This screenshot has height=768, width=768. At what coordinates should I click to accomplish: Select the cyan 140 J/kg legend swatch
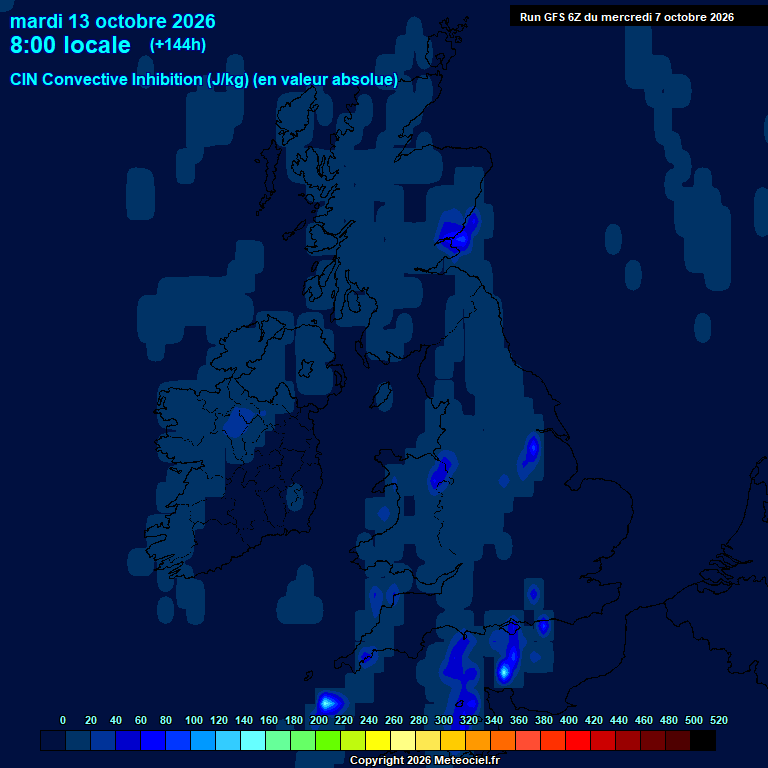click(x=253, y=740)
